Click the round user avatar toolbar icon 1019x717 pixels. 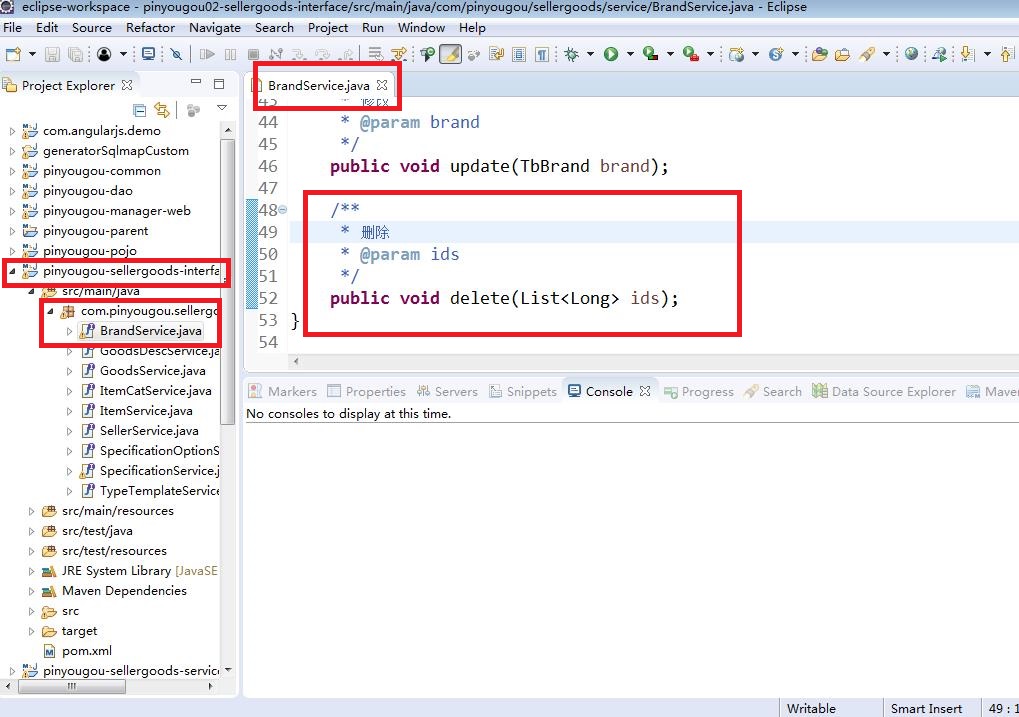104,55
